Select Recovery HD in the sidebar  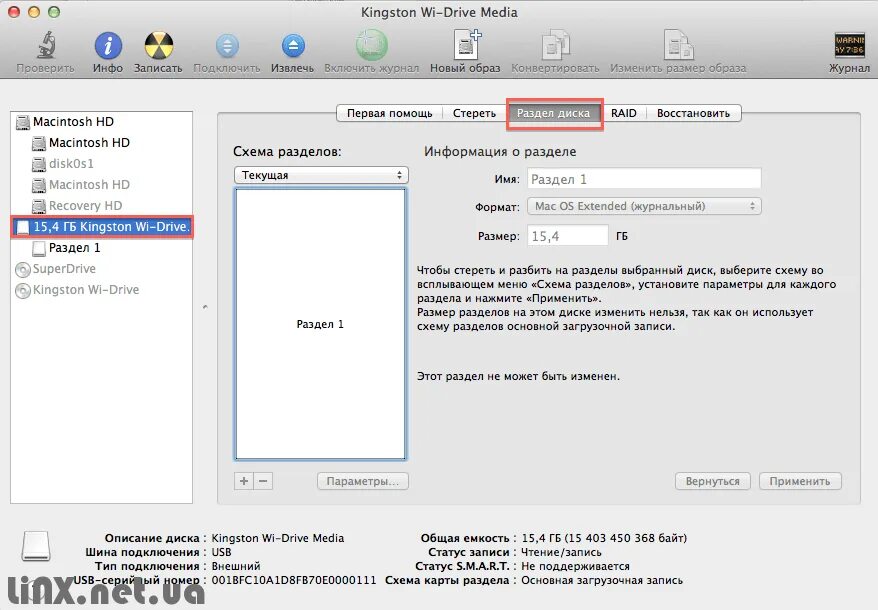(x=101, y=206)
